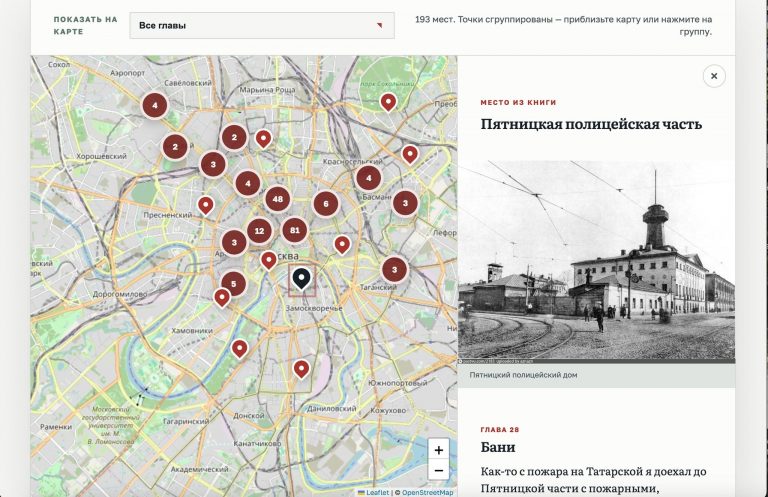Click the pin in Сокольники park

click(x=388, y=102)
